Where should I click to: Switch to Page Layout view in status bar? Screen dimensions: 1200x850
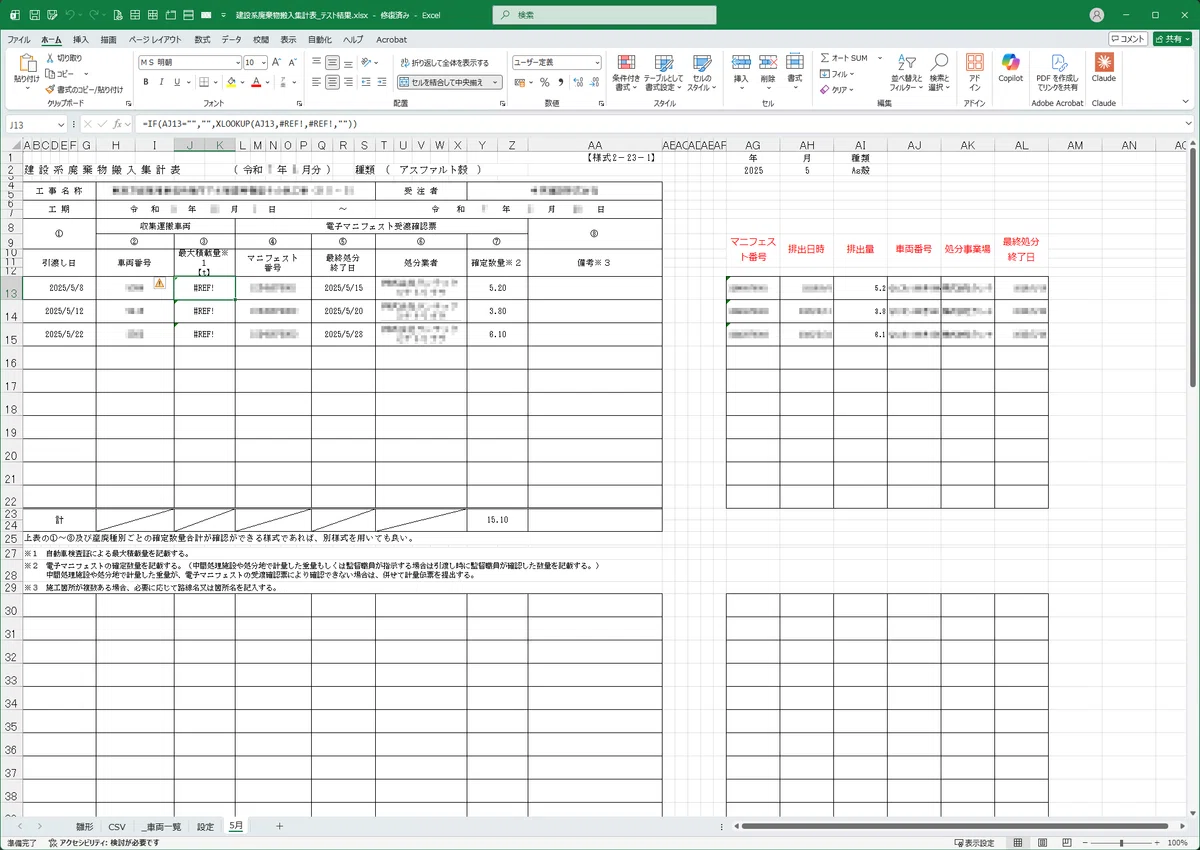[x=1042, y=843]
